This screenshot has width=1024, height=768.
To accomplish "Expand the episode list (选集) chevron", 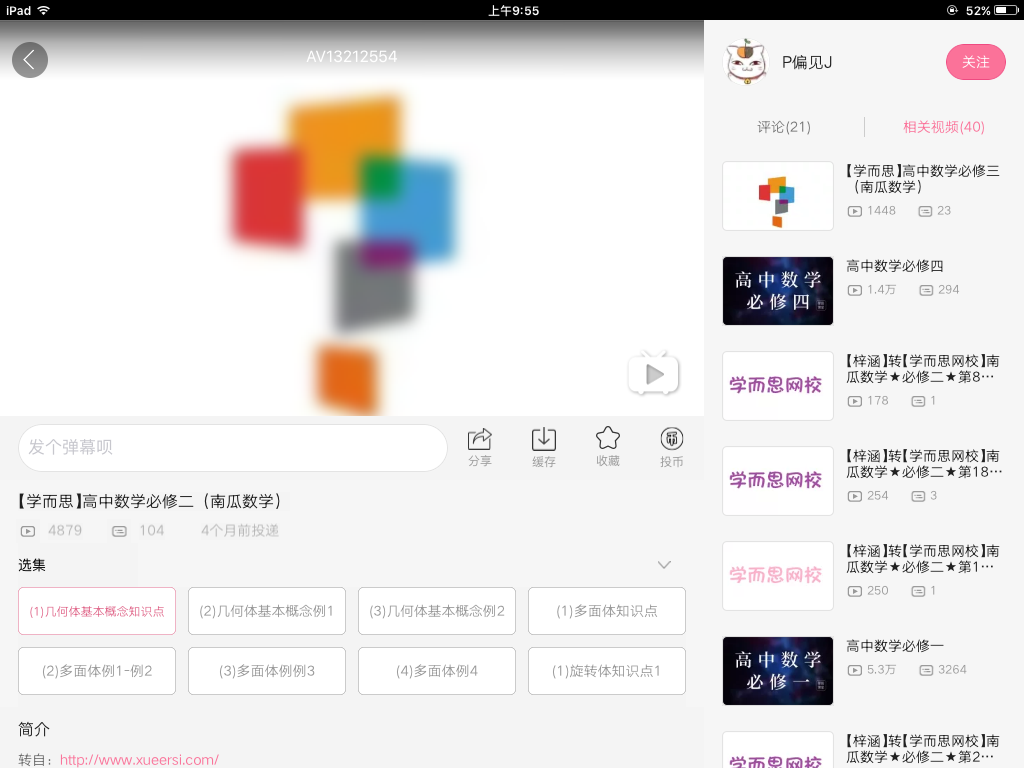I will [x=664, y=565].
